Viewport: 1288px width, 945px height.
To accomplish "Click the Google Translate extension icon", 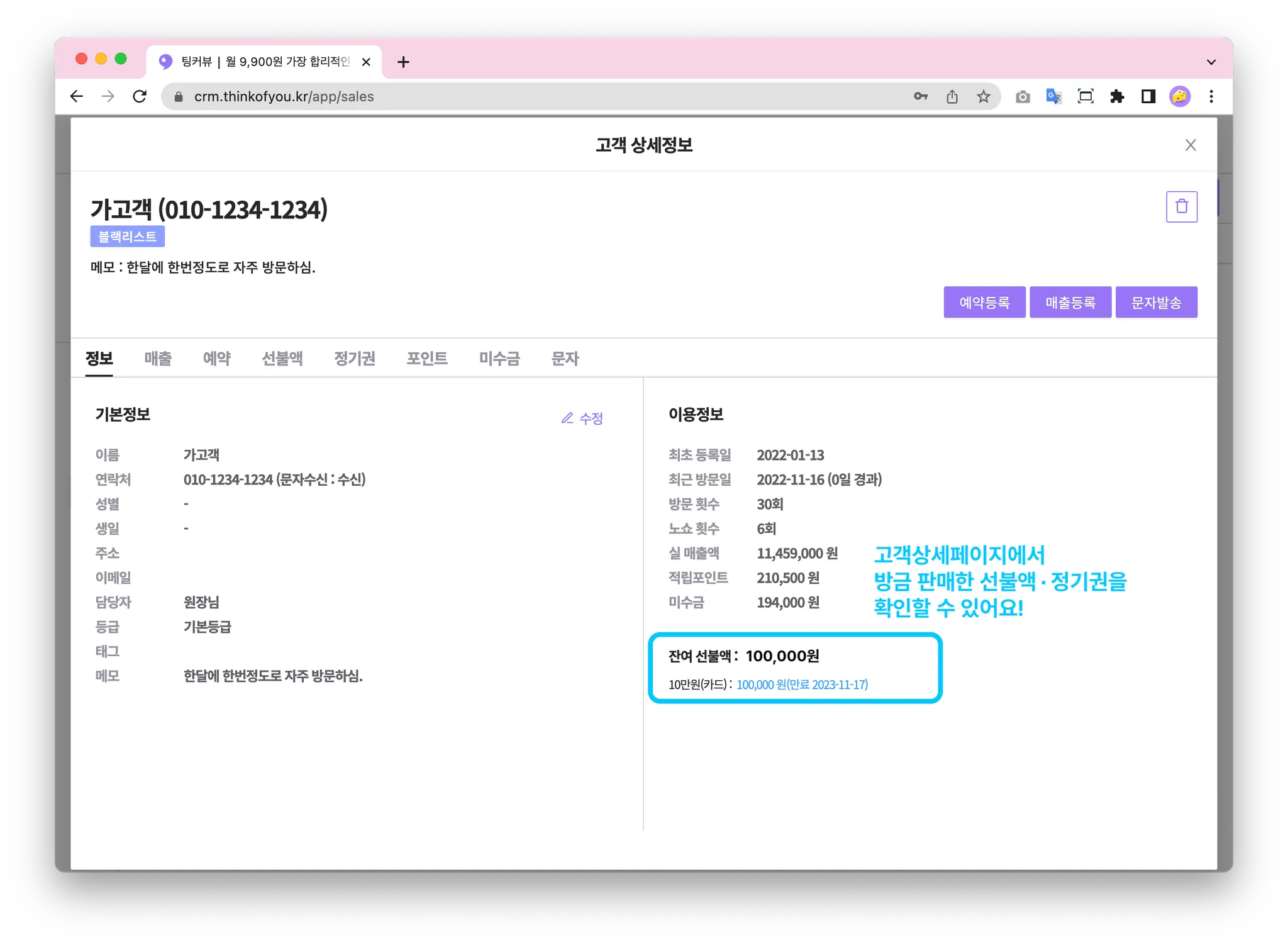I will coord(1053,96).
